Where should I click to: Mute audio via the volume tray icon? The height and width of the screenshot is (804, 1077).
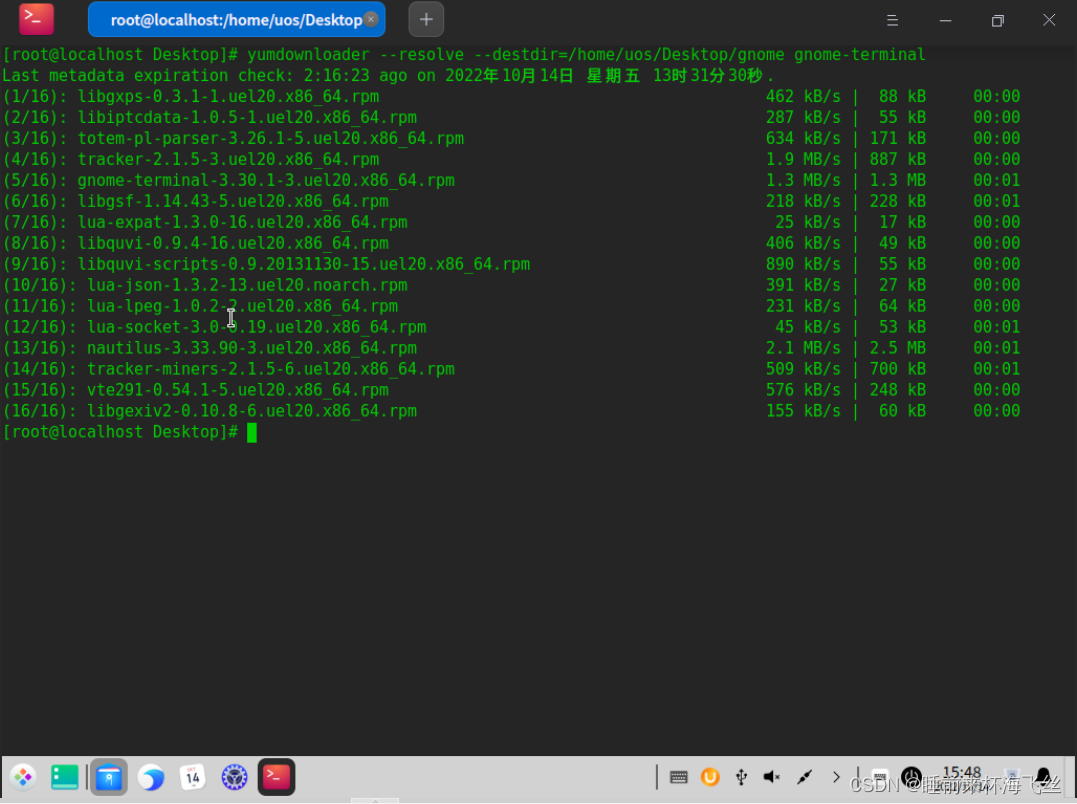(772, 776)
